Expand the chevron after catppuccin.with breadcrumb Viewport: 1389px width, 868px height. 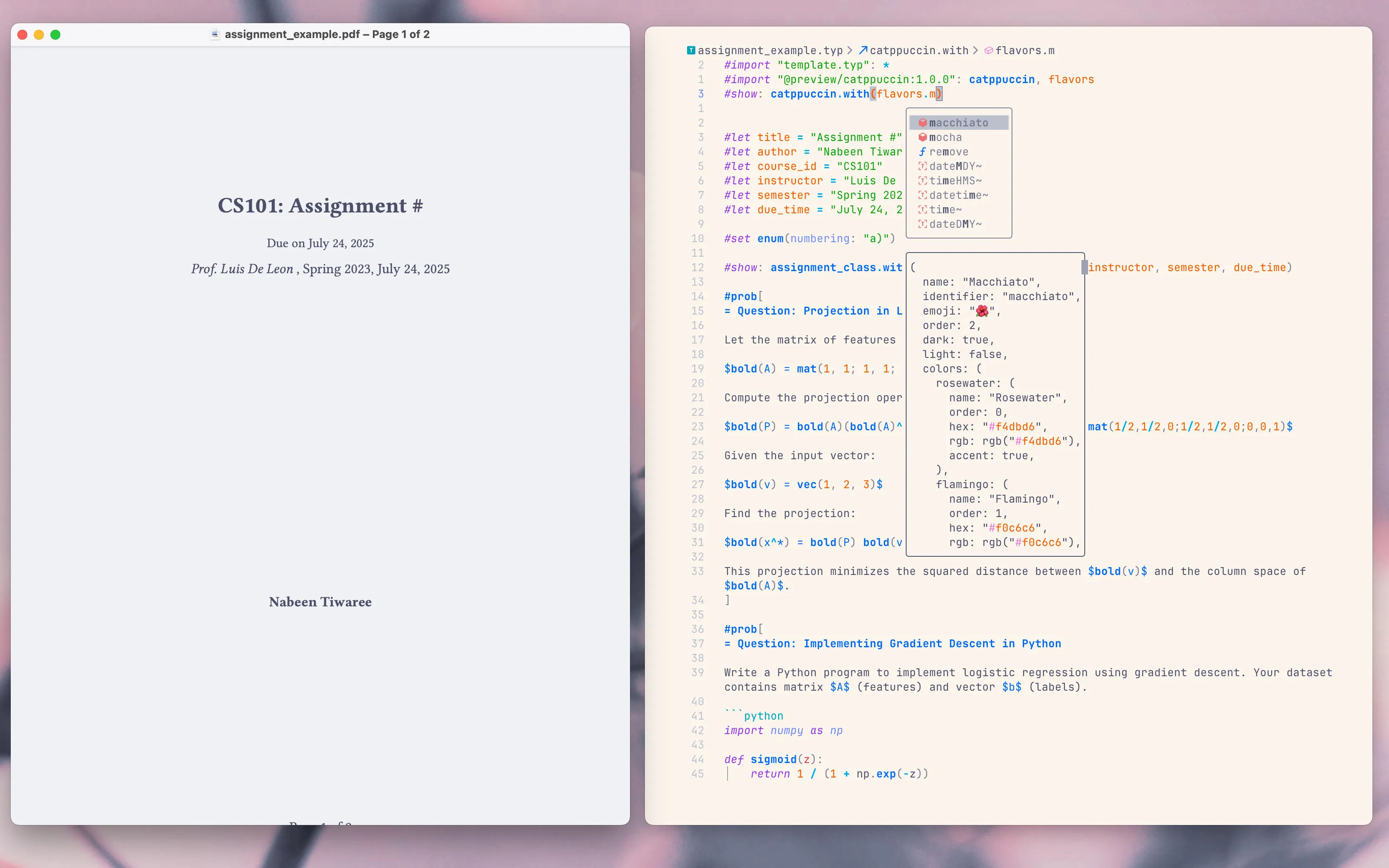coord(975,50)
